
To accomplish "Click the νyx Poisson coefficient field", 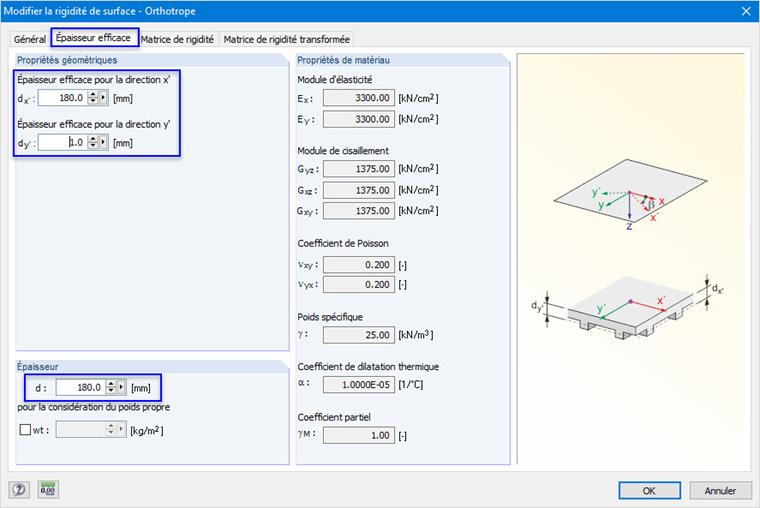I will click(x=359, y=285).
